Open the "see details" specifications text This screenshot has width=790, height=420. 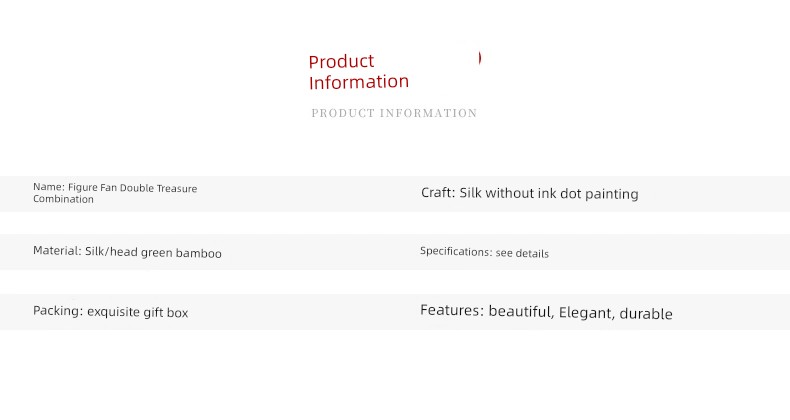(x=522, y=253)
